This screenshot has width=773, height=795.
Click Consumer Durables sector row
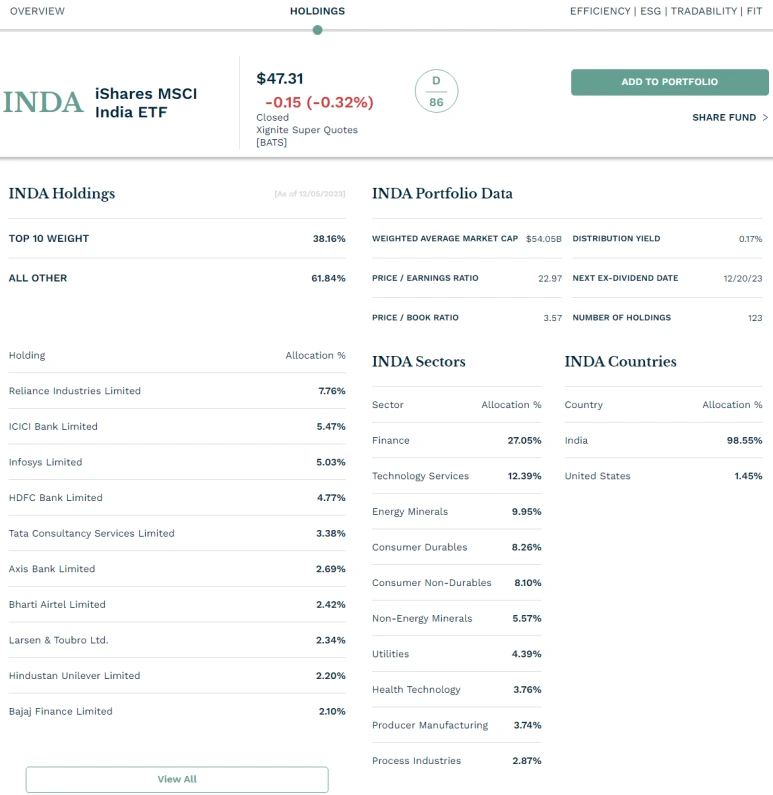(x=457, y=548)
